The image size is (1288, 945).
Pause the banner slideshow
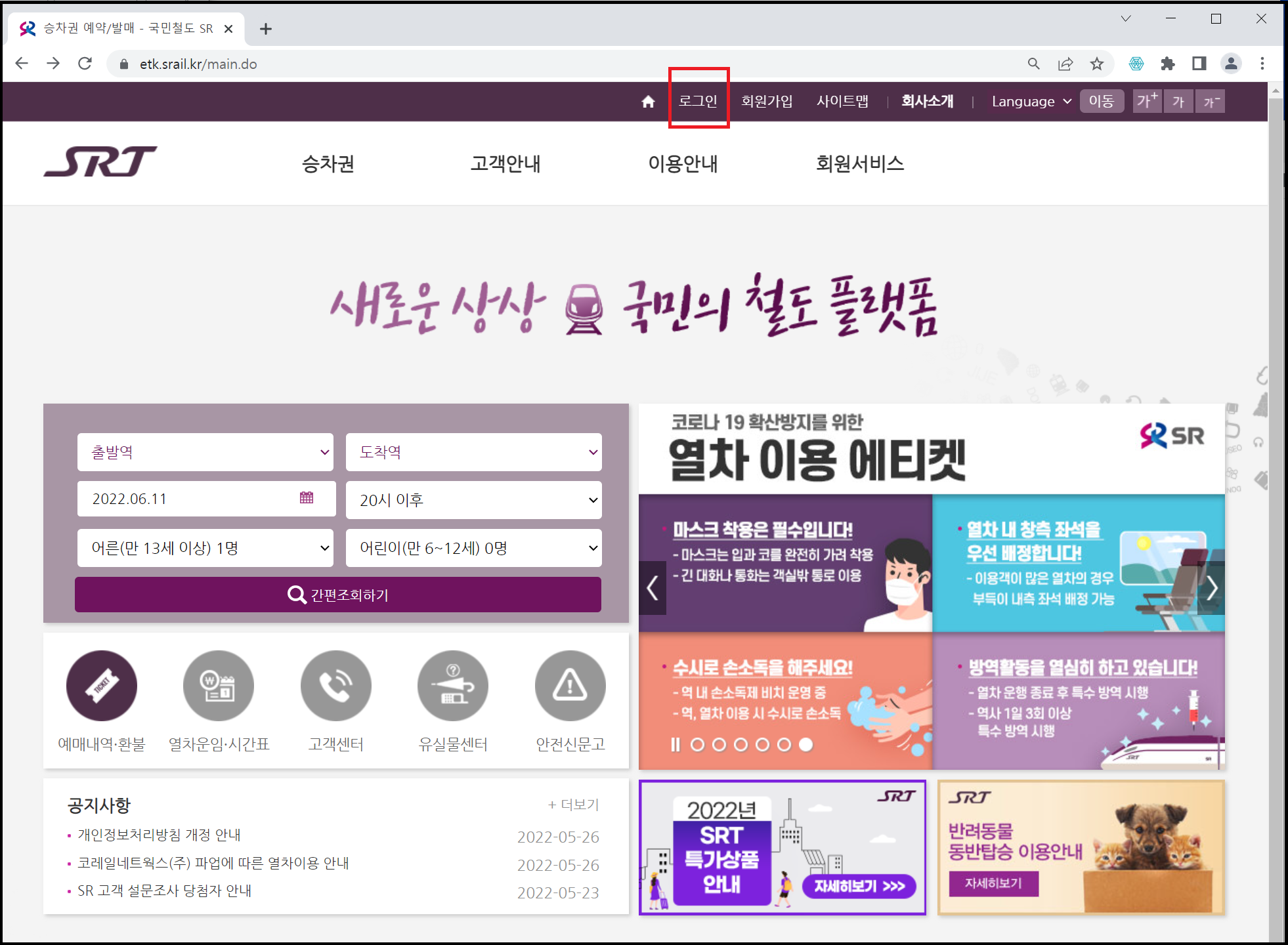click(x=675, y=744)
